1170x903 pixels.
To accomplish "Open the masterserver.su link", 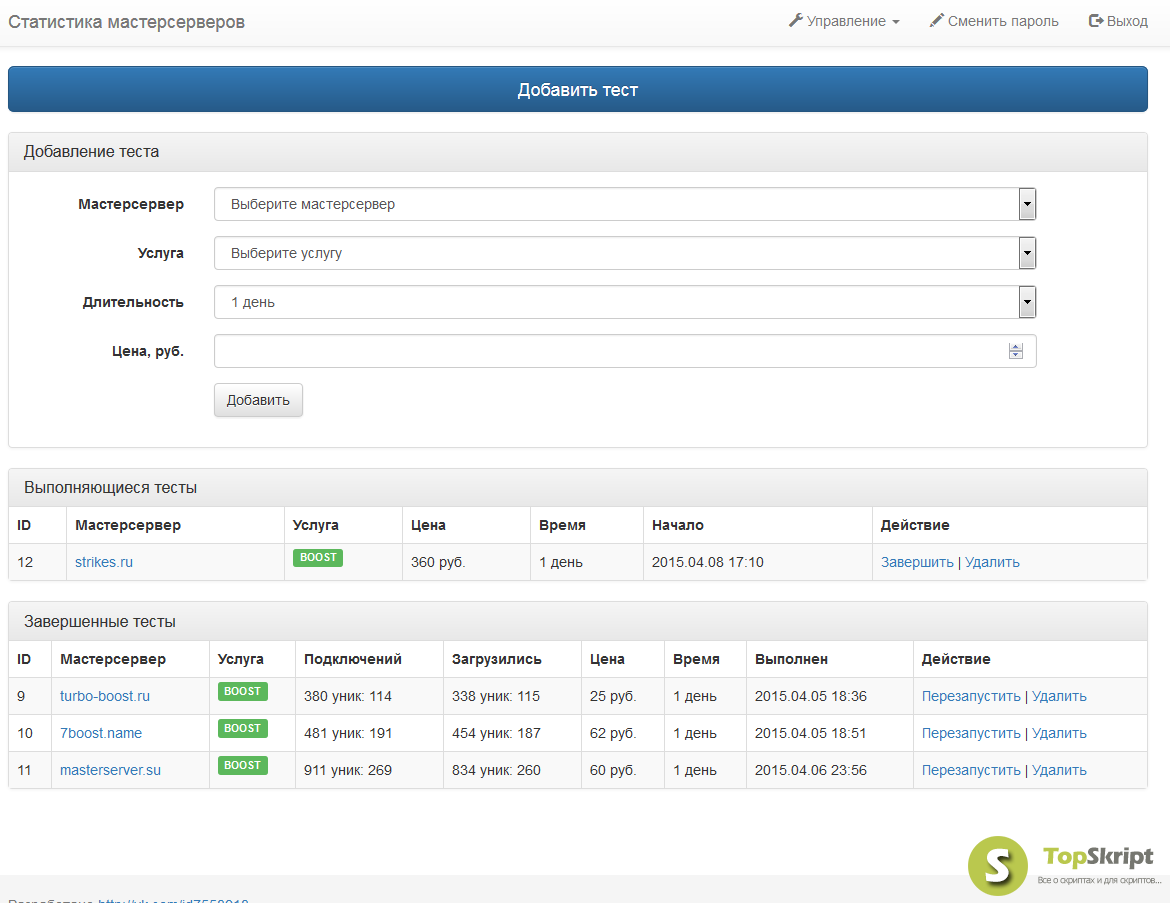I will [x=110, y=770].
